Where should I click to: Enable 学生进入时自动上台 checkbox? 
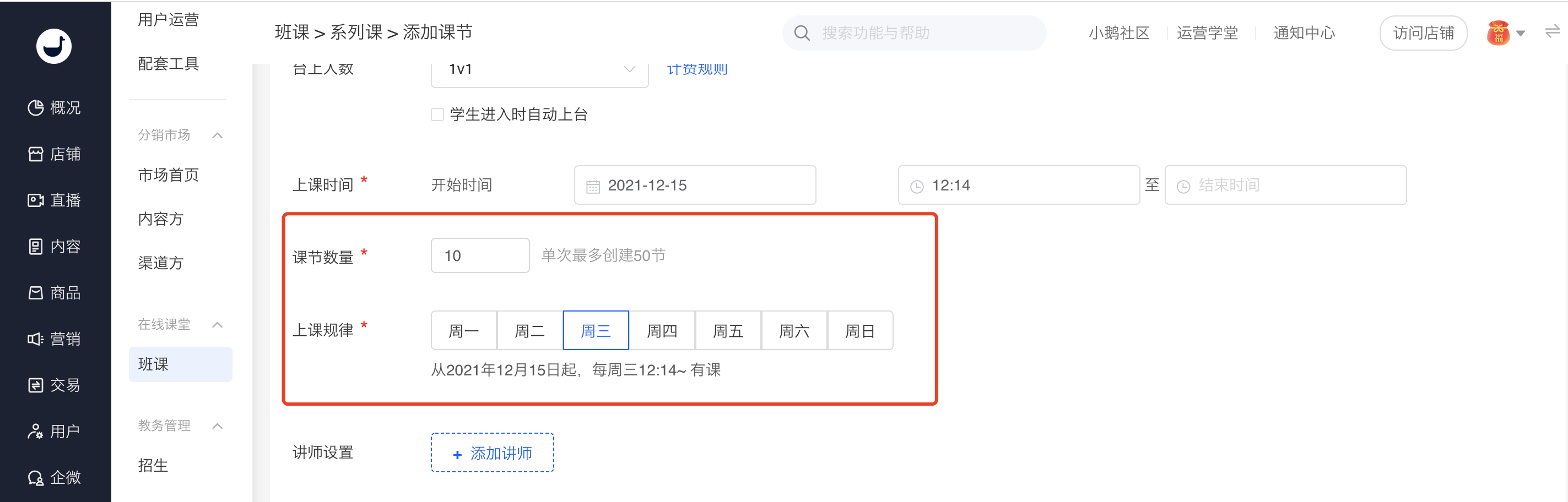point(437,114)
